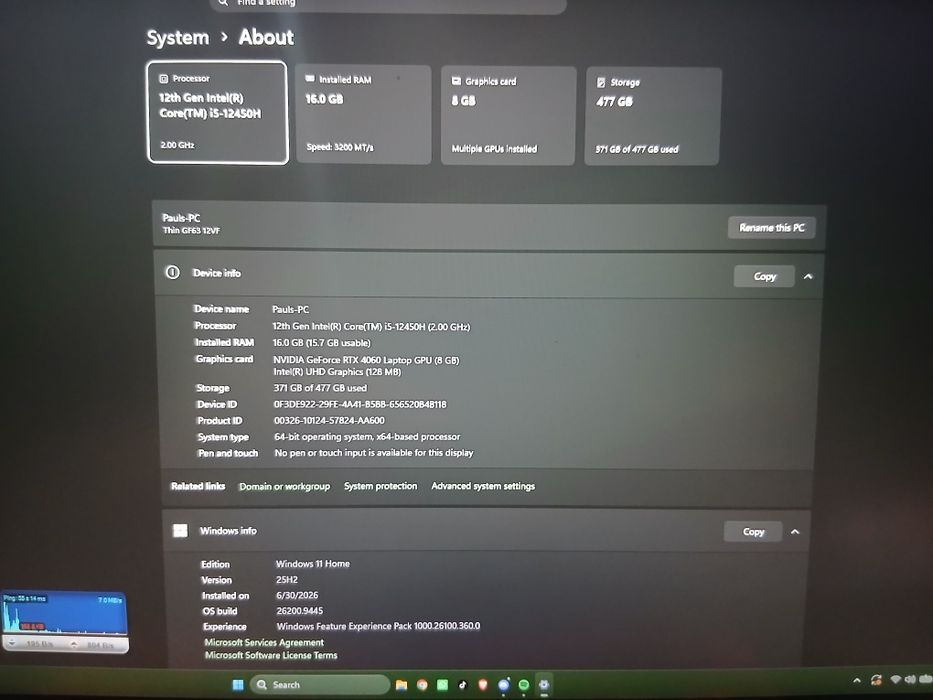933x700 pixels.
Task: Click Rename this PC button
Action: click(772, 227)
